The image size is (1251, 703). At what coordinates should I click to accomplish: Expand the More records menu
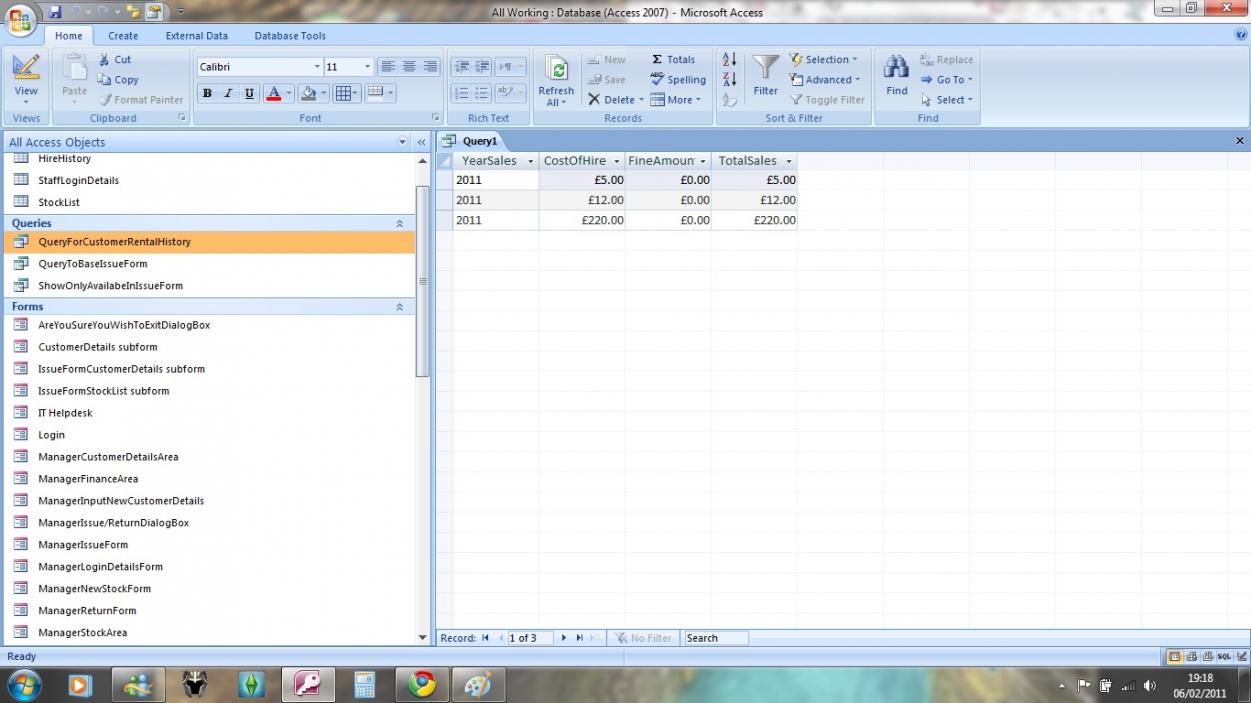676,100
